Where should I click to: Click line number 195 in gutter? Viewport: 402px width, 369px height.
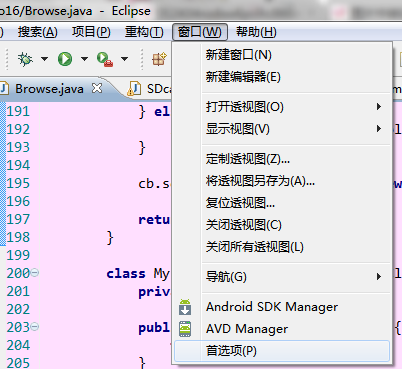point(18,183)
